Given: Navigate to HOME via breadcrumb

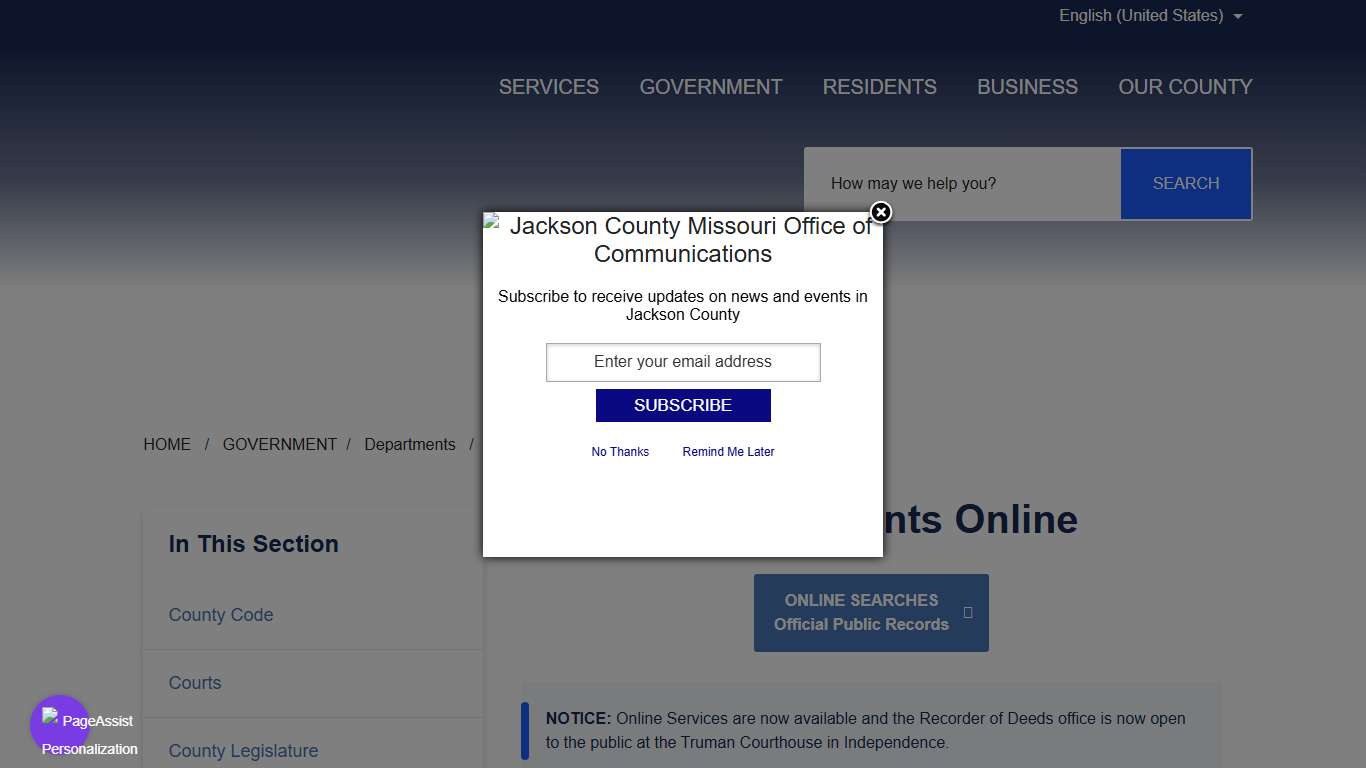Looking at the screenshot, I should 167,444.
